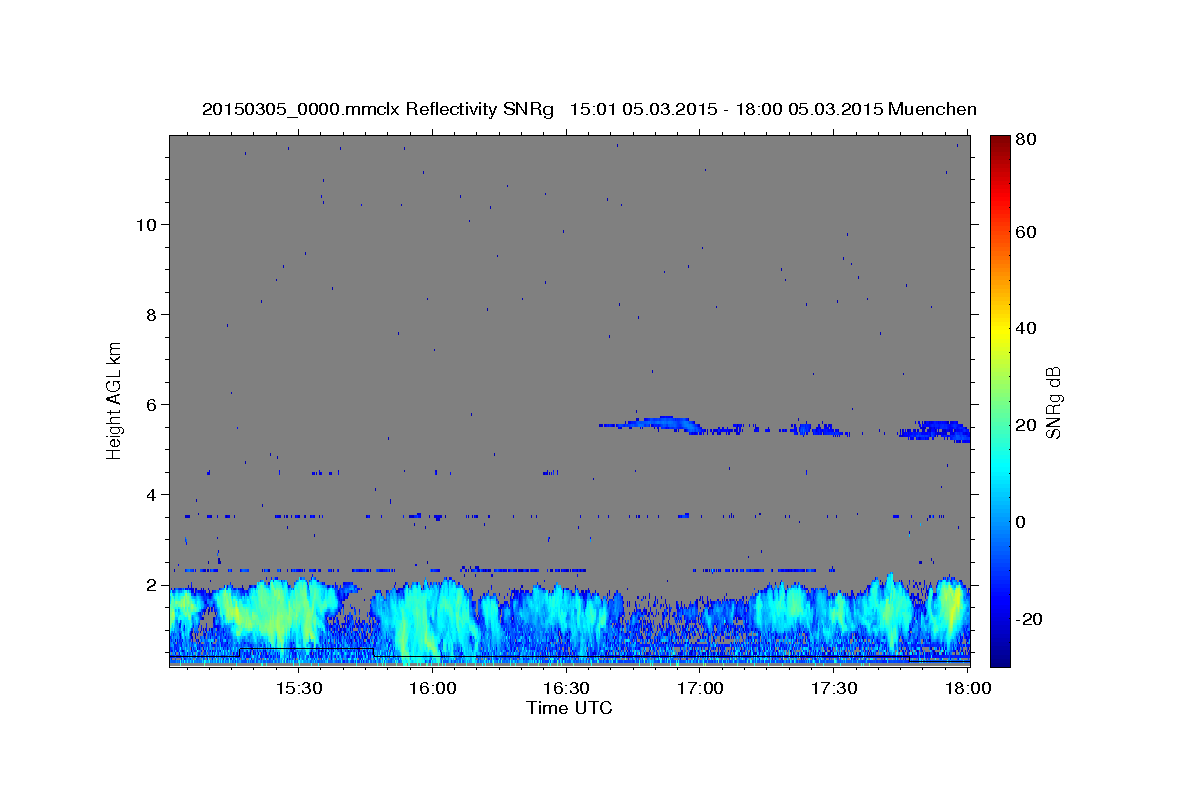1200x800 pixels.
Task: Click the blue cloud layer near 5.5 km at 16:50
Action: pyautogui.click(x=662, y=423)
